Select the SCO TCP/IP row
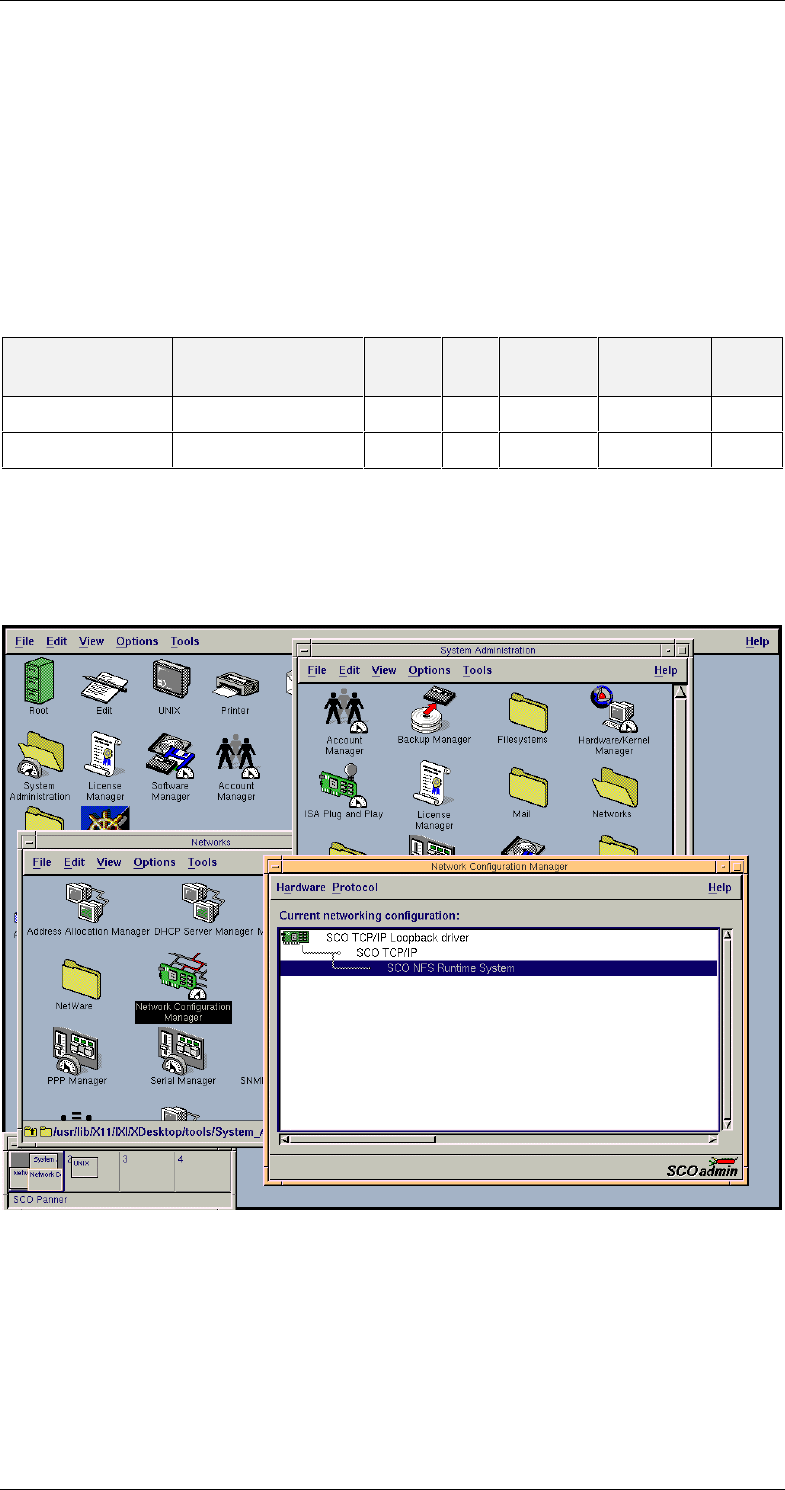 (499, 953)
